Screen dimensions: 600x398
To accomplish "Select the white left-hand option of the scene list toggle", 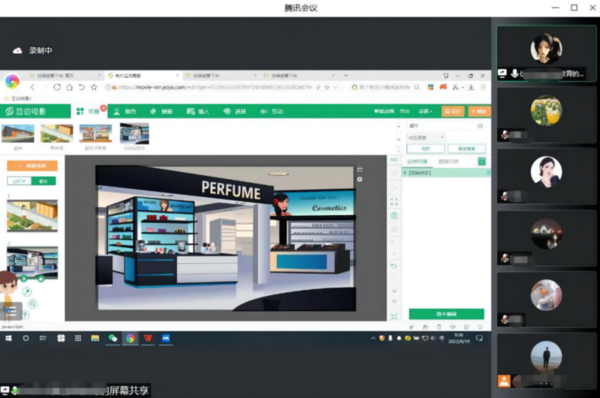I will 20,181.
